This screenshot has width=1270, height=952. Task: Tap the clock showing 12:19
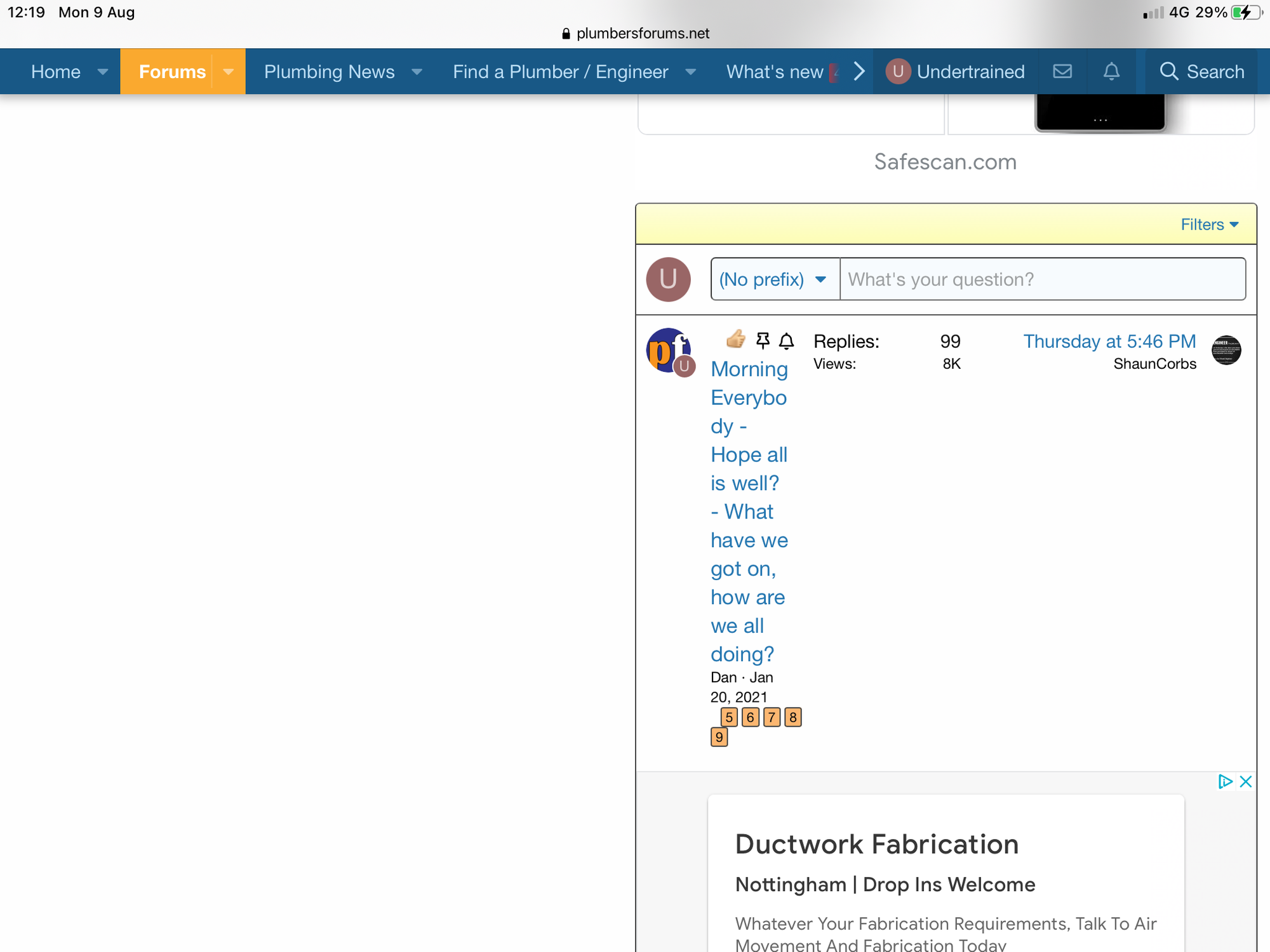coord(26,12)
